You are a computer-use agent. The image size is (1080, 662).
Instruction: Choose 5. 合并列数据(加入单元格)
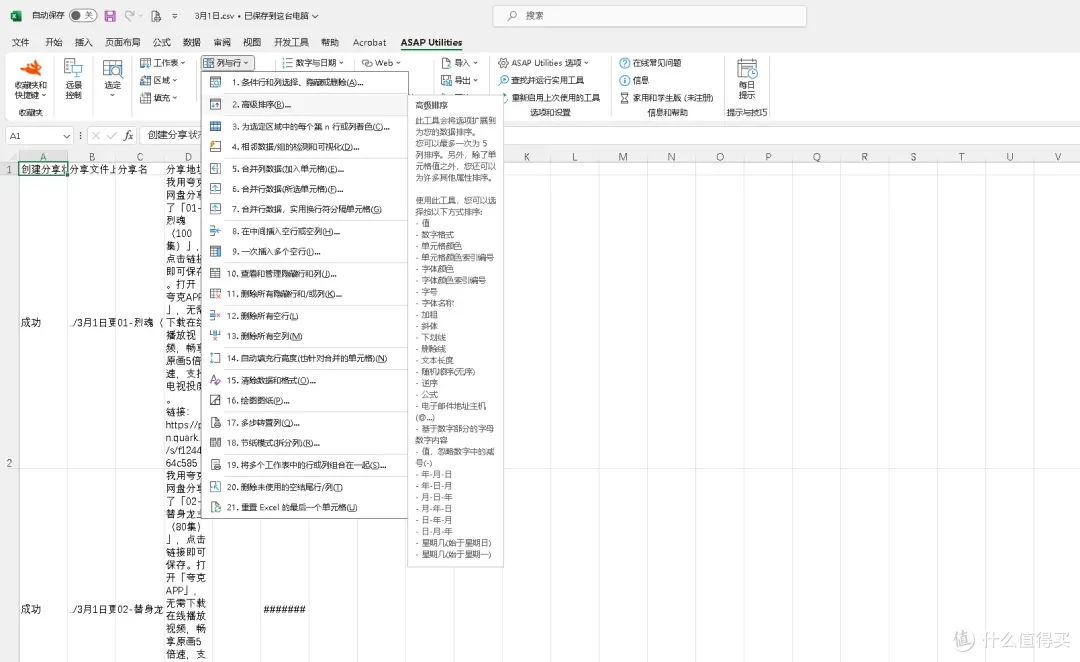click(x=305, y=169)
